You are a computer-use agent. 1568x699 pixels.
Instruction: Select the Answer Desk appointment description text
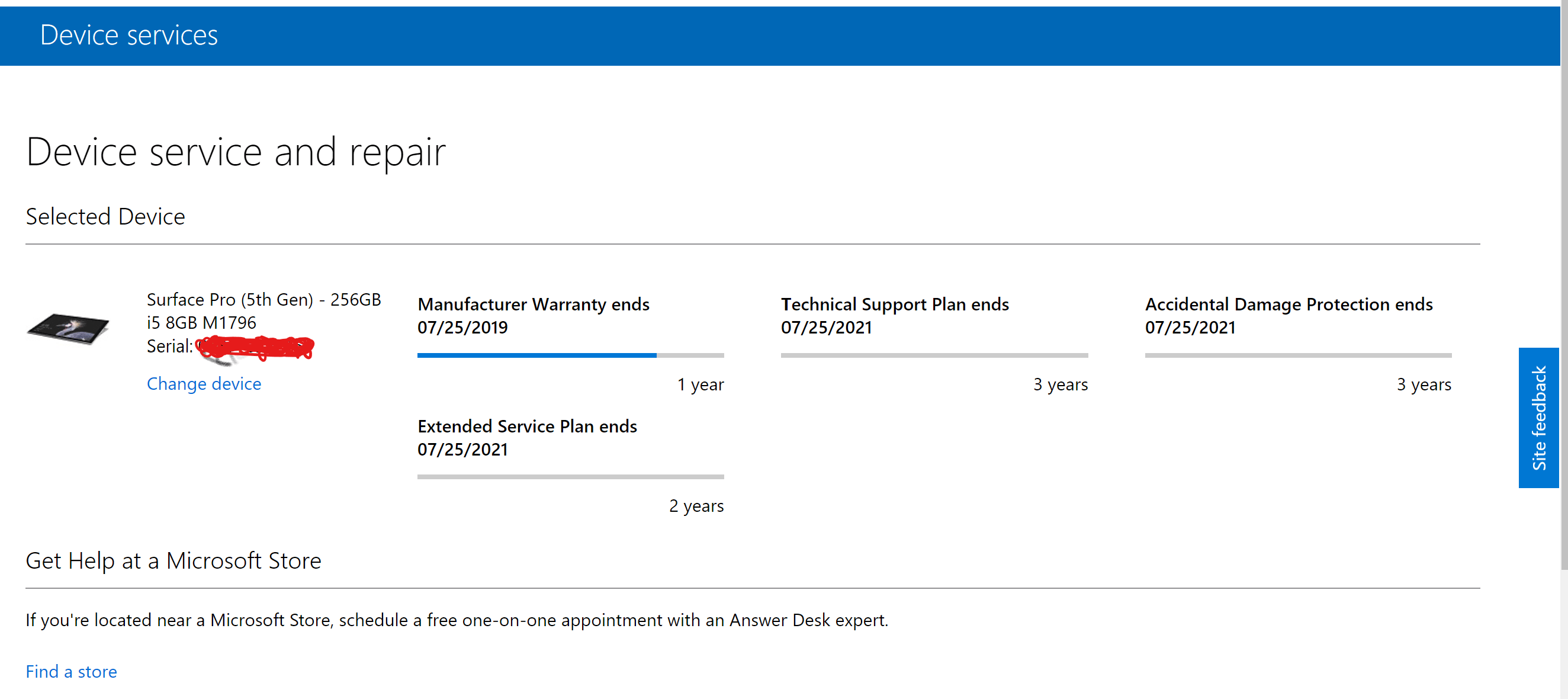click(457, 620)
